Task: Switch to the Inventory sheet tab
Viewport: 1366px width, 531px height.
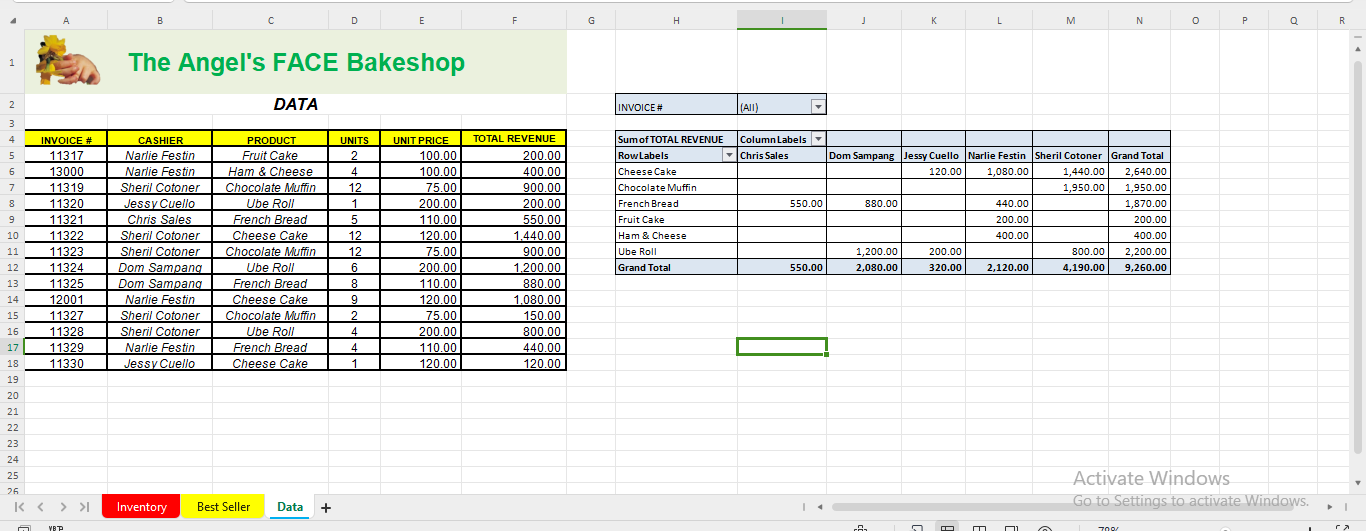Action: (x=141, y=507)
